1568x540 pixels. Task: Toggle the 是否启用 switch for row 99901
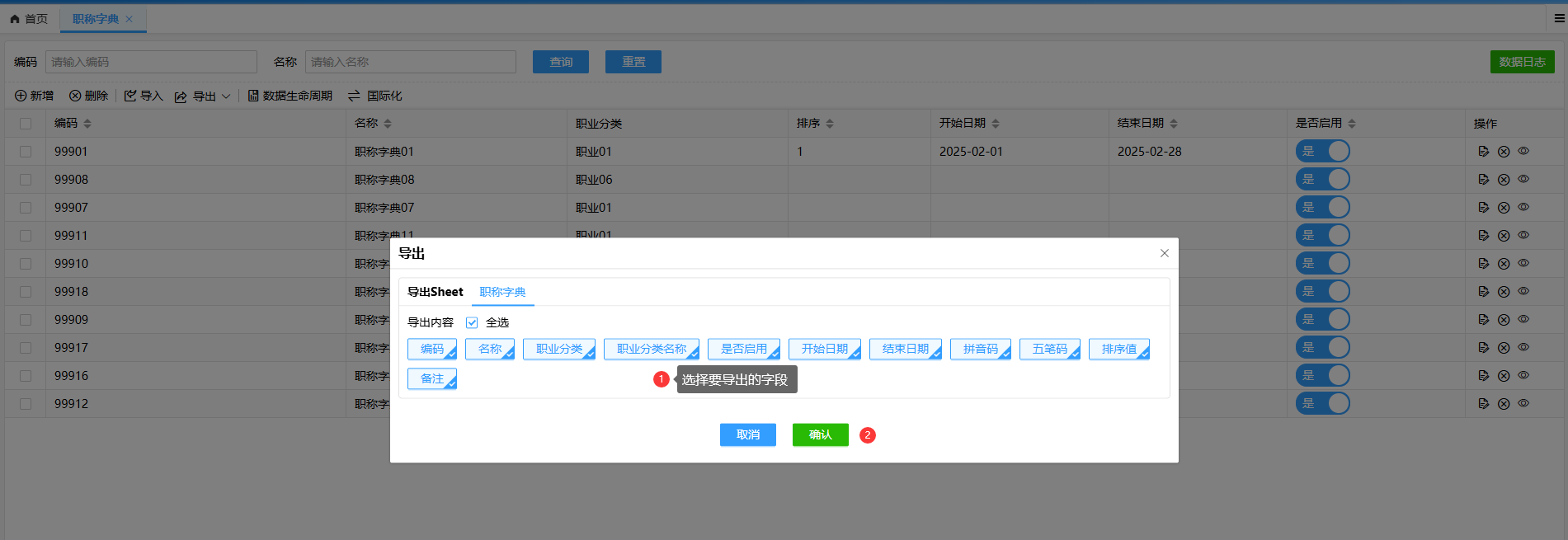coord(1322,152)
